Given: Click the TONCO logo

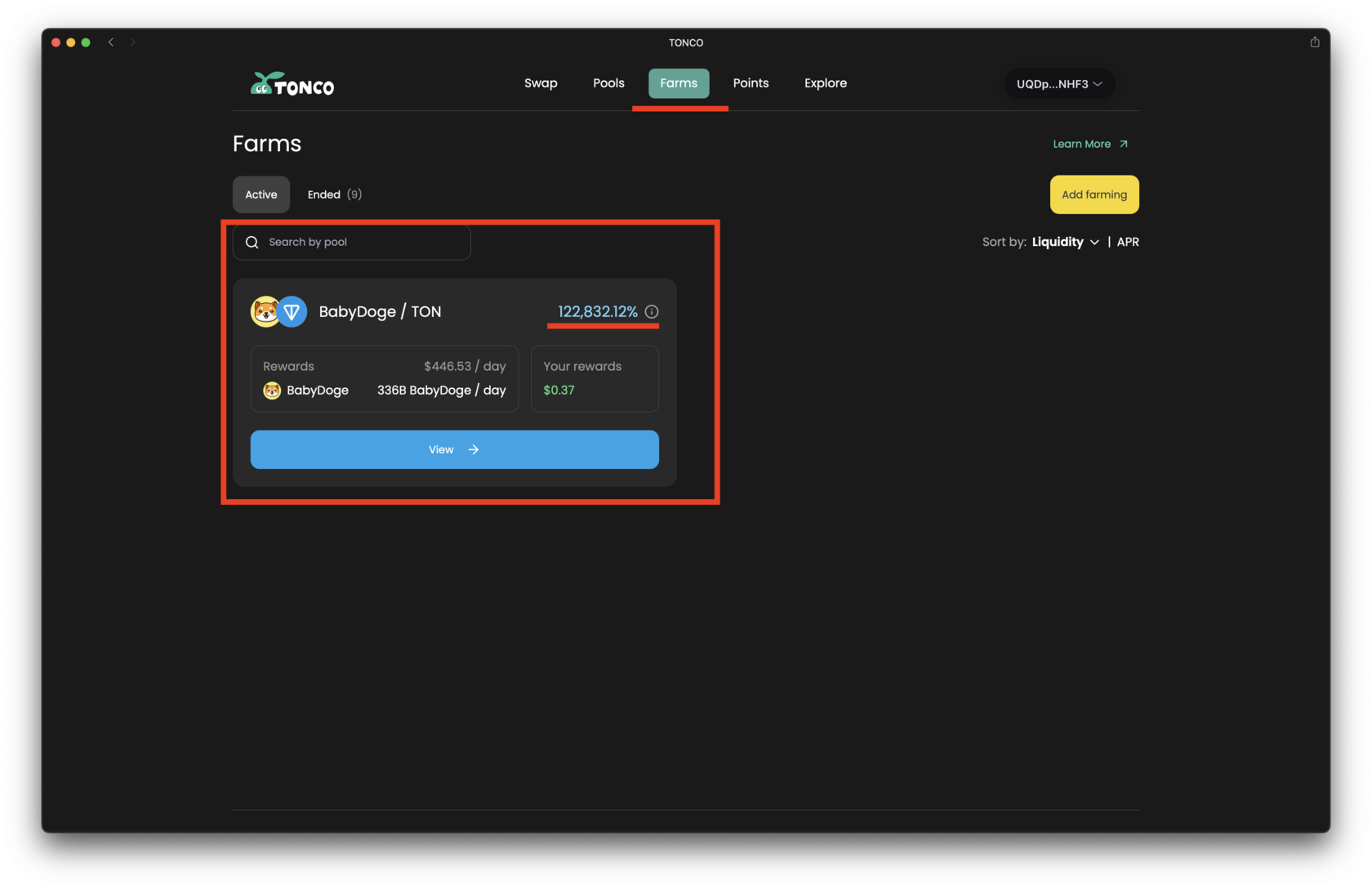Looking at the screenshot, I should [x=292, y=84].
